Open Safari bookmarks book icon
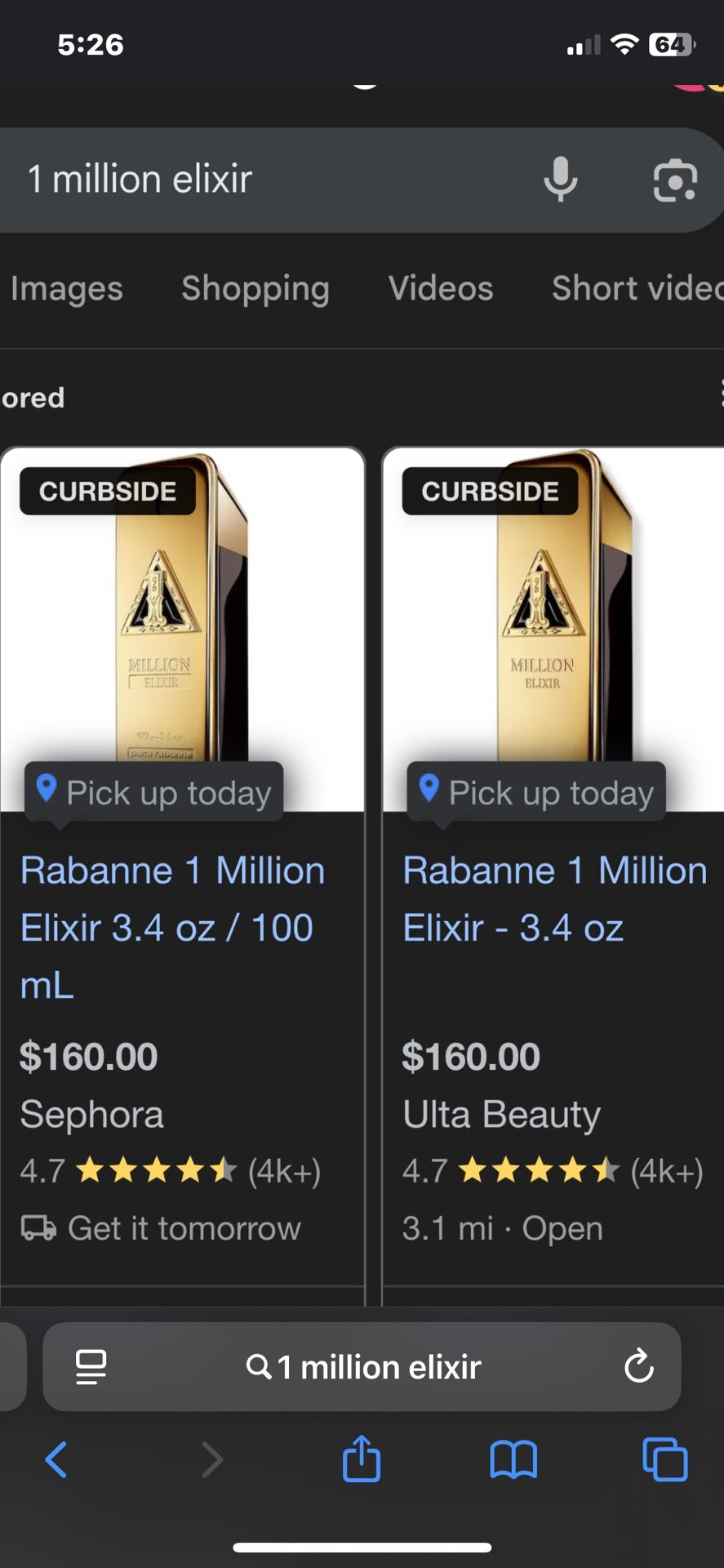This screenshot has height=1568, width=724. [513, 1459]
